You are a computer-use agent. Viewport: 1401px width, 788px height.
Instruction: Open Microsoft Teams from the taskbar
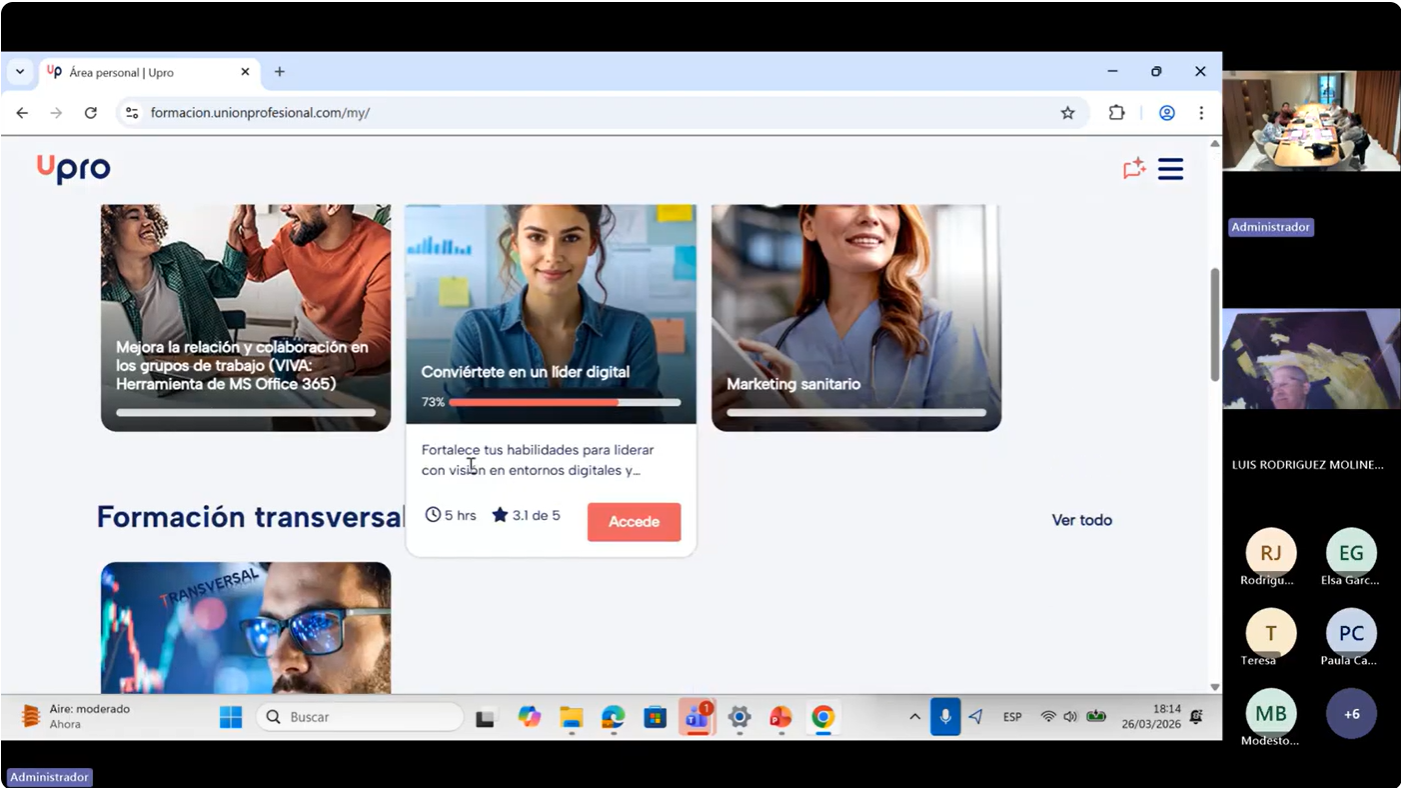tap(696, 717)
